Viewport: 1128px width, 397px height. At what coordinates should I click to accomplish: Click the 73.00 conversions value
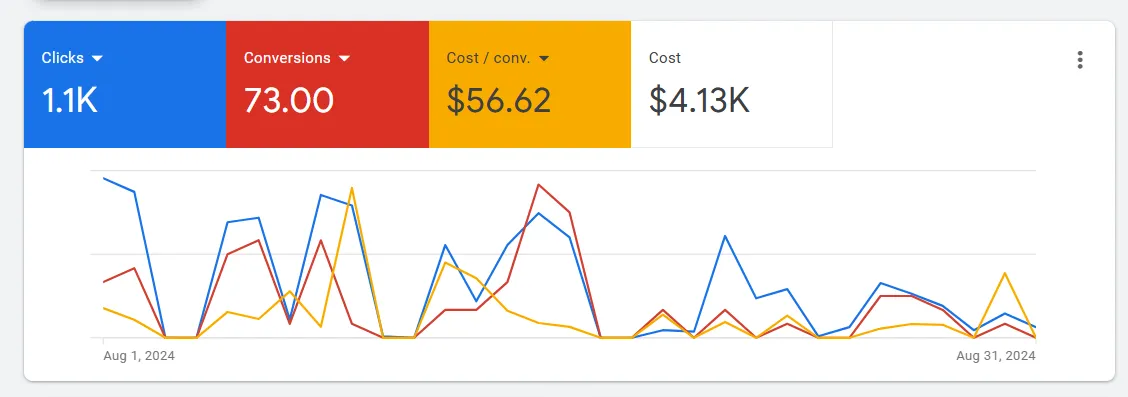click(288, 101)
